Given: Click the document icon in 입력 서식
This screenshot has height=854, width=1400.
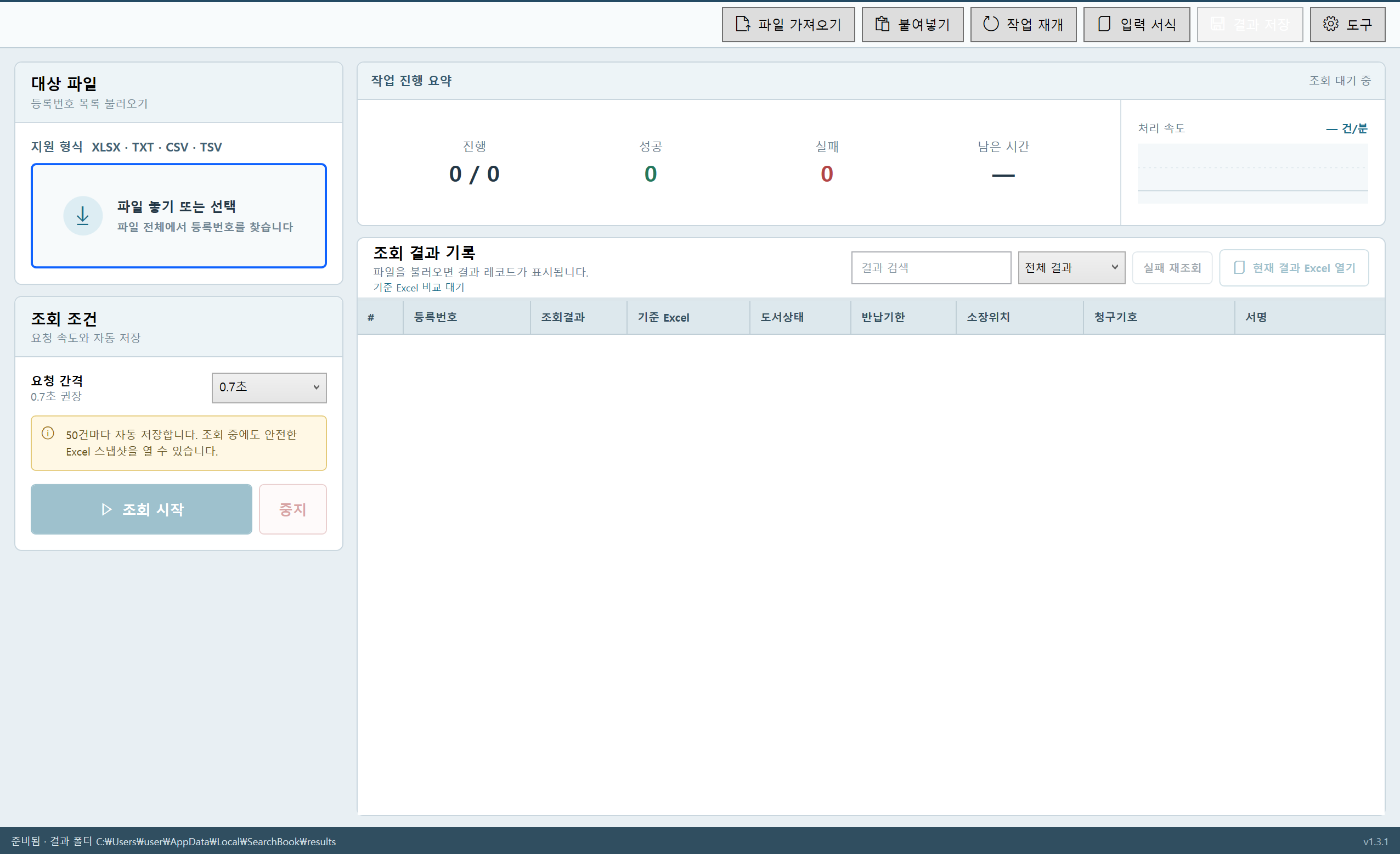Looking at the screenshot, I should coord(1104,24).
